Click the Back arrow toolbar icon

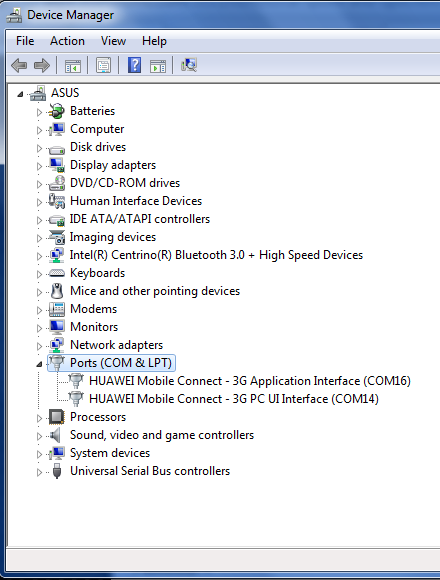click(19, 65)
